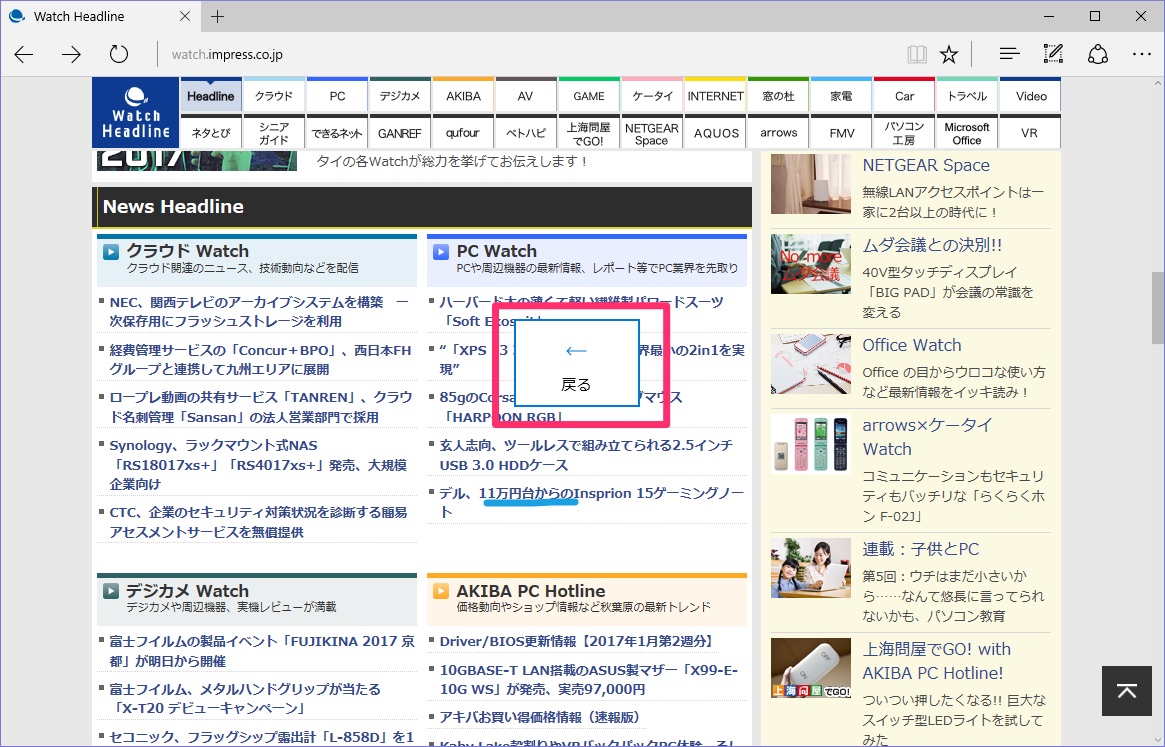
Task: Open the NETGEAR Space navigation item
Action: coord(652,132)
